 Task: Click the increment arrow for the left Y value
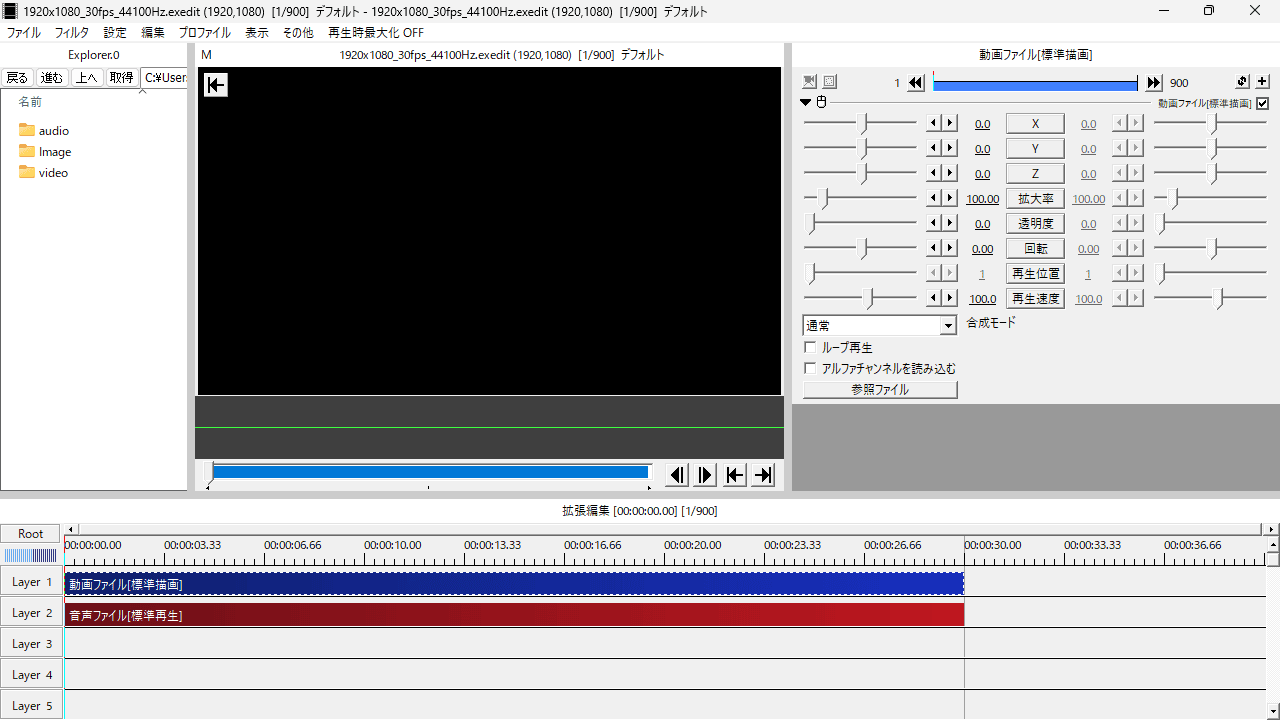click(950, 149)
